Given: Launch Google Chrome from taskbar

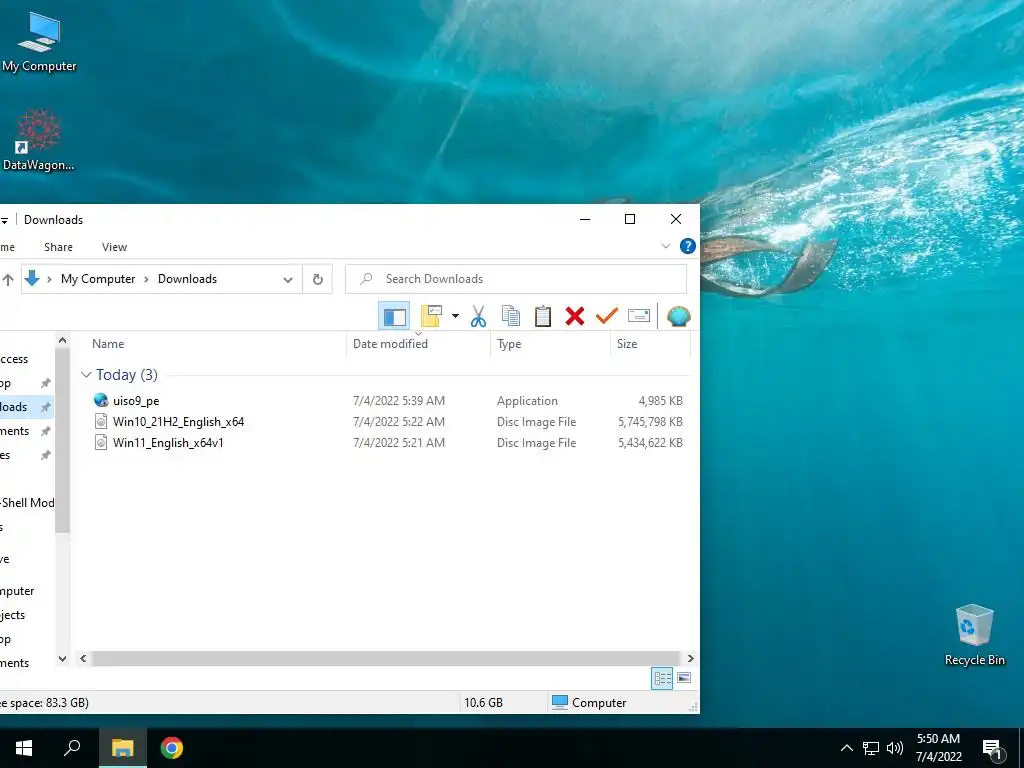Looking at the screenshot, I should [x=171, y=748].
